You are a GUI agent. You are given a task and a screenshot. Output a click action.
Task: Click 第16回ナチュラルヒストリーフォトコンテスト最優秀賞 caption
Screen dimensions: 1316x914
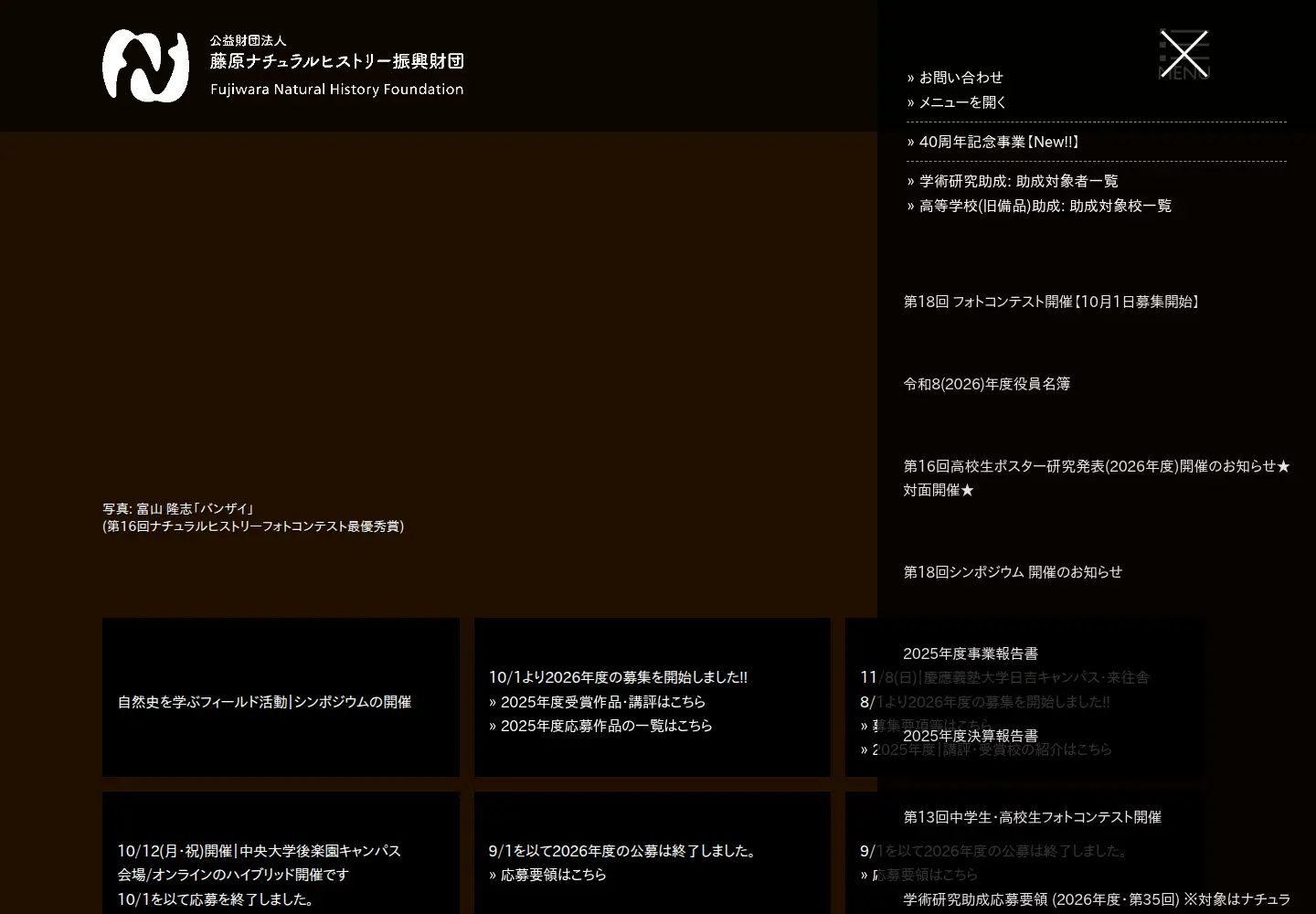(x=253, y=526)
